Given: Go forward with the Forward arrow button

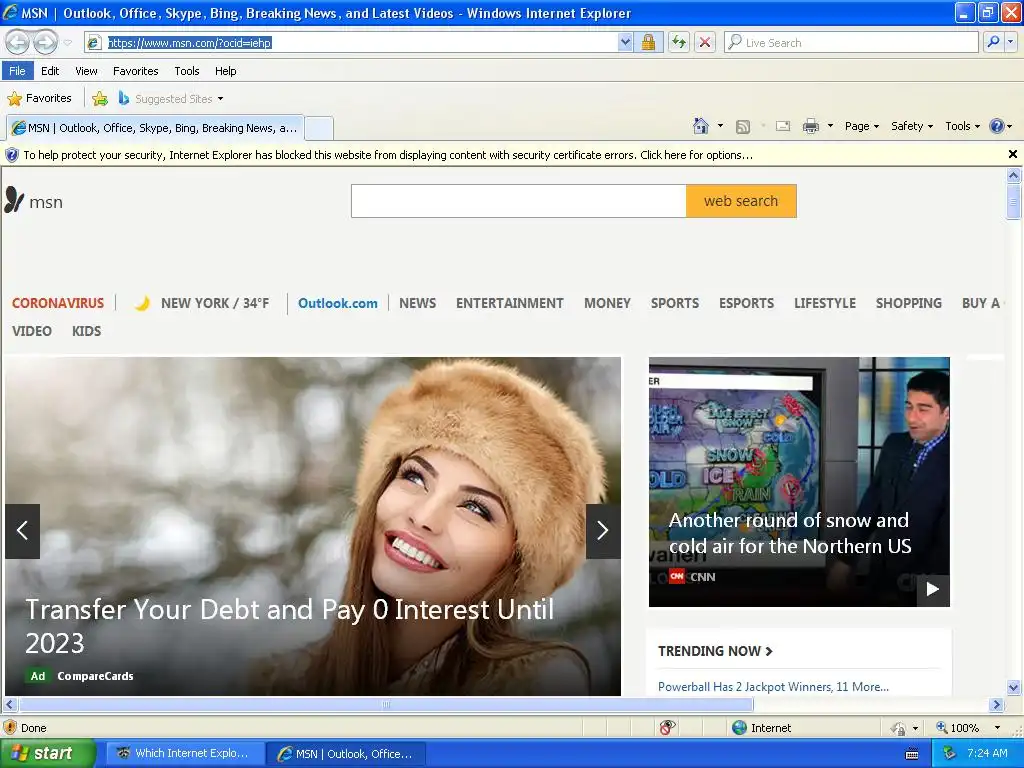Looking at the screenshot, I should click(45, 42).
